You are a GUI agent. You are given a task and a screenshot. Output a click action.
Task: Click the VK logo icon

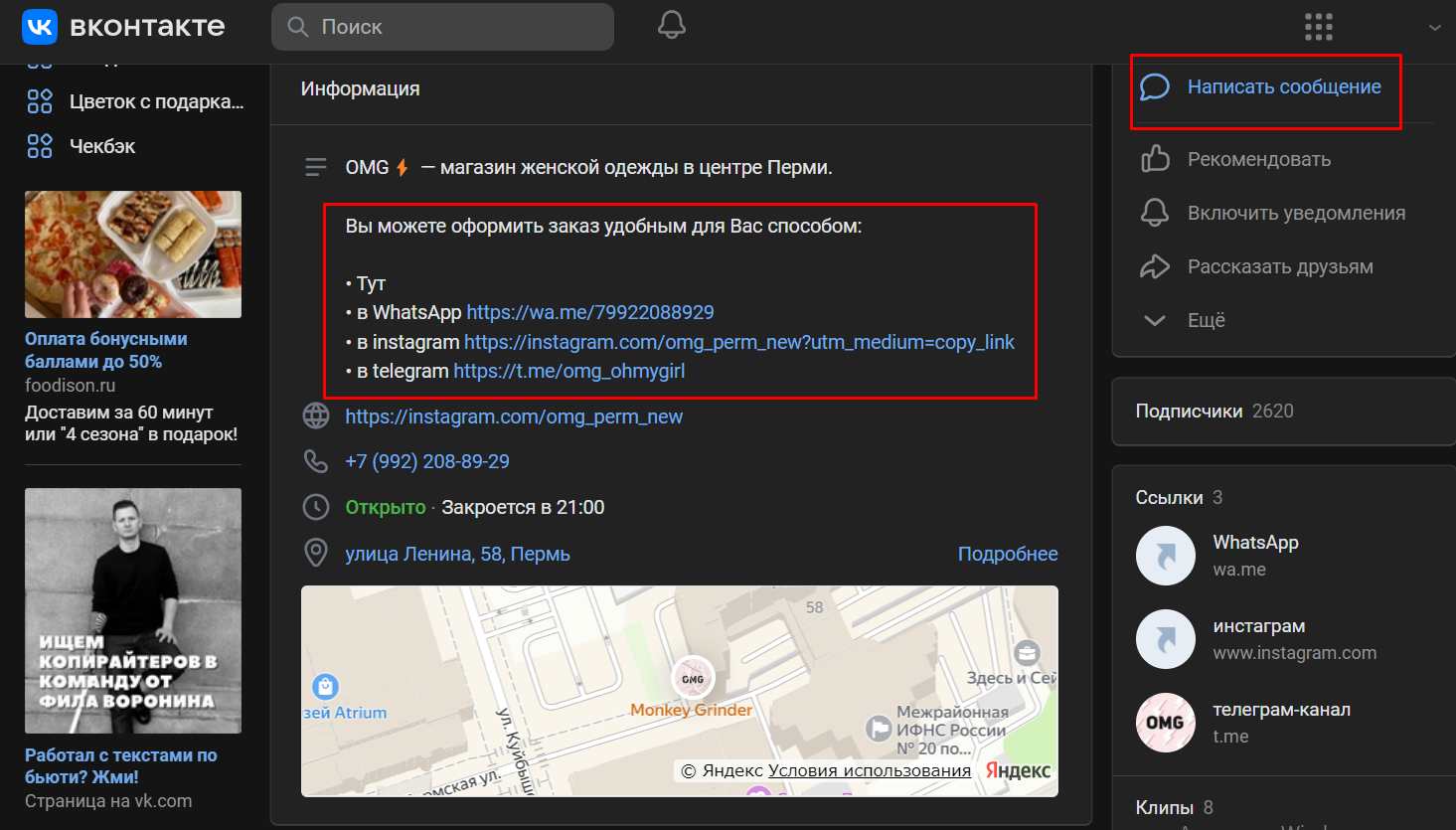(x=40, y=27)
